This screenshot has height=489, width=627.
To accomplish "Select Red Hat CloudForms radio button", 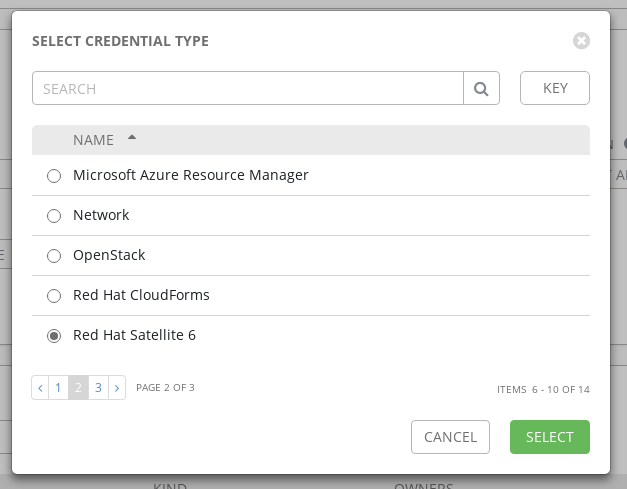I will point(54,296).
